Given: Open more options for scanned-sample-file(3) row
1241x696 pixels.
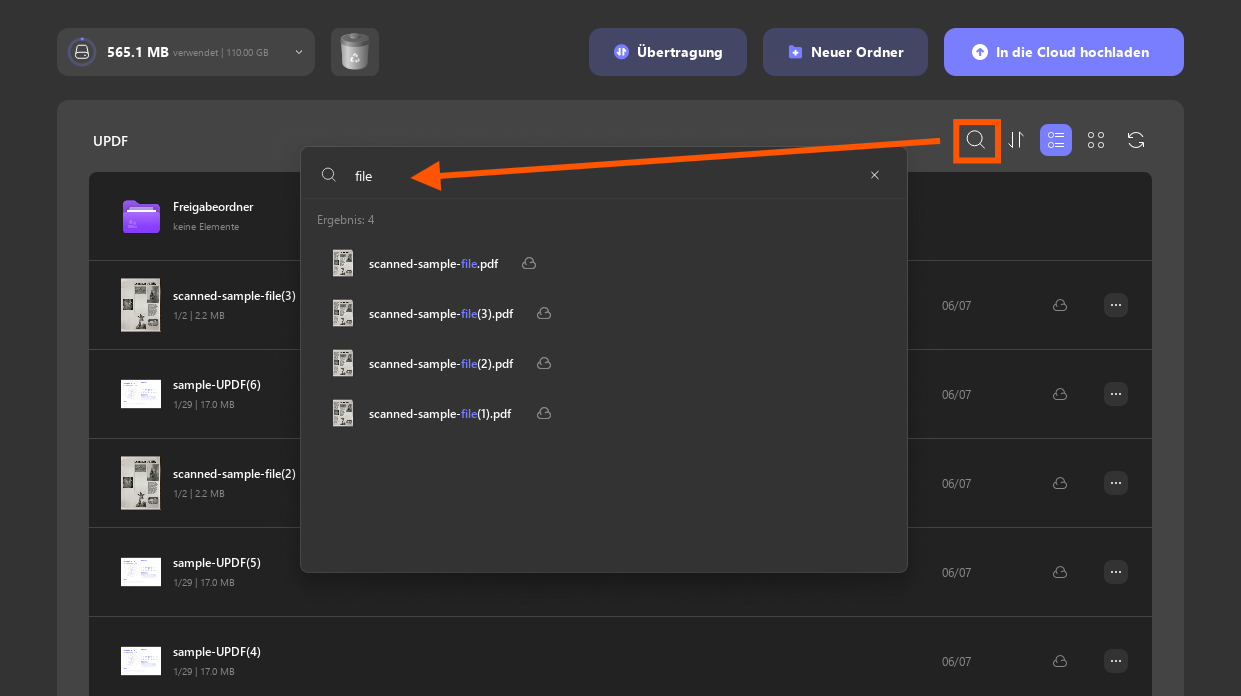Looking at the screenshot, I should (x=1116, y=305).
